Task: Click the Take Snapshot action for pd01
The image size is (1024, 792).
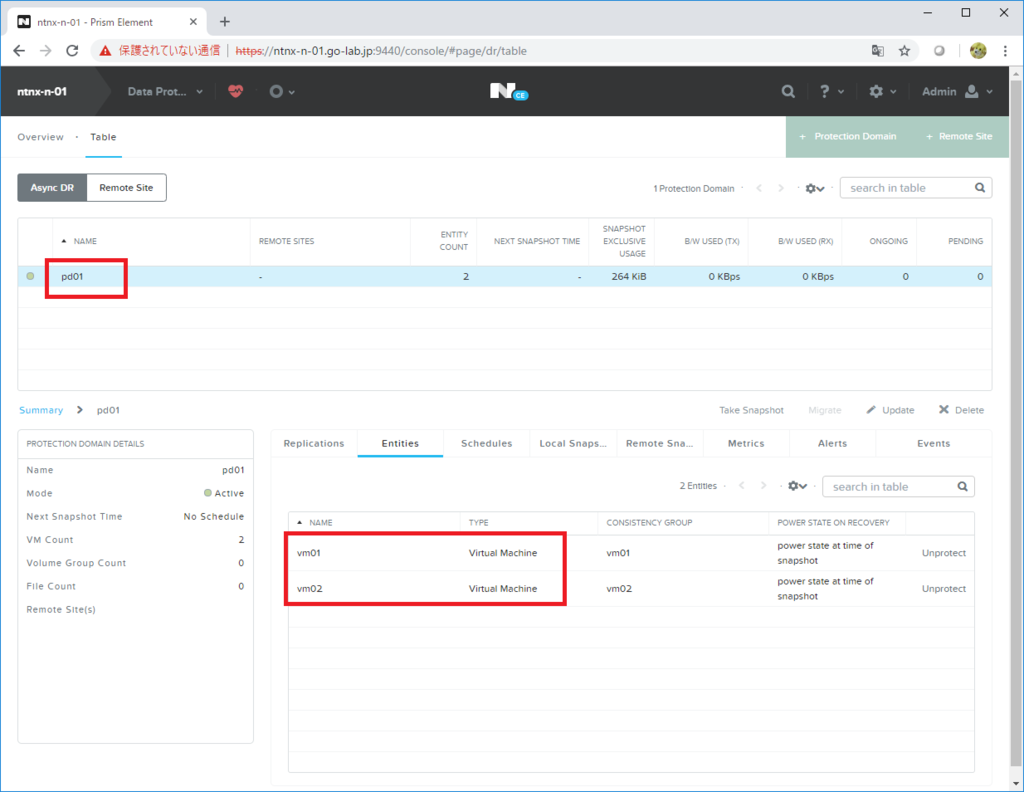Action: (x=751, y=410)
